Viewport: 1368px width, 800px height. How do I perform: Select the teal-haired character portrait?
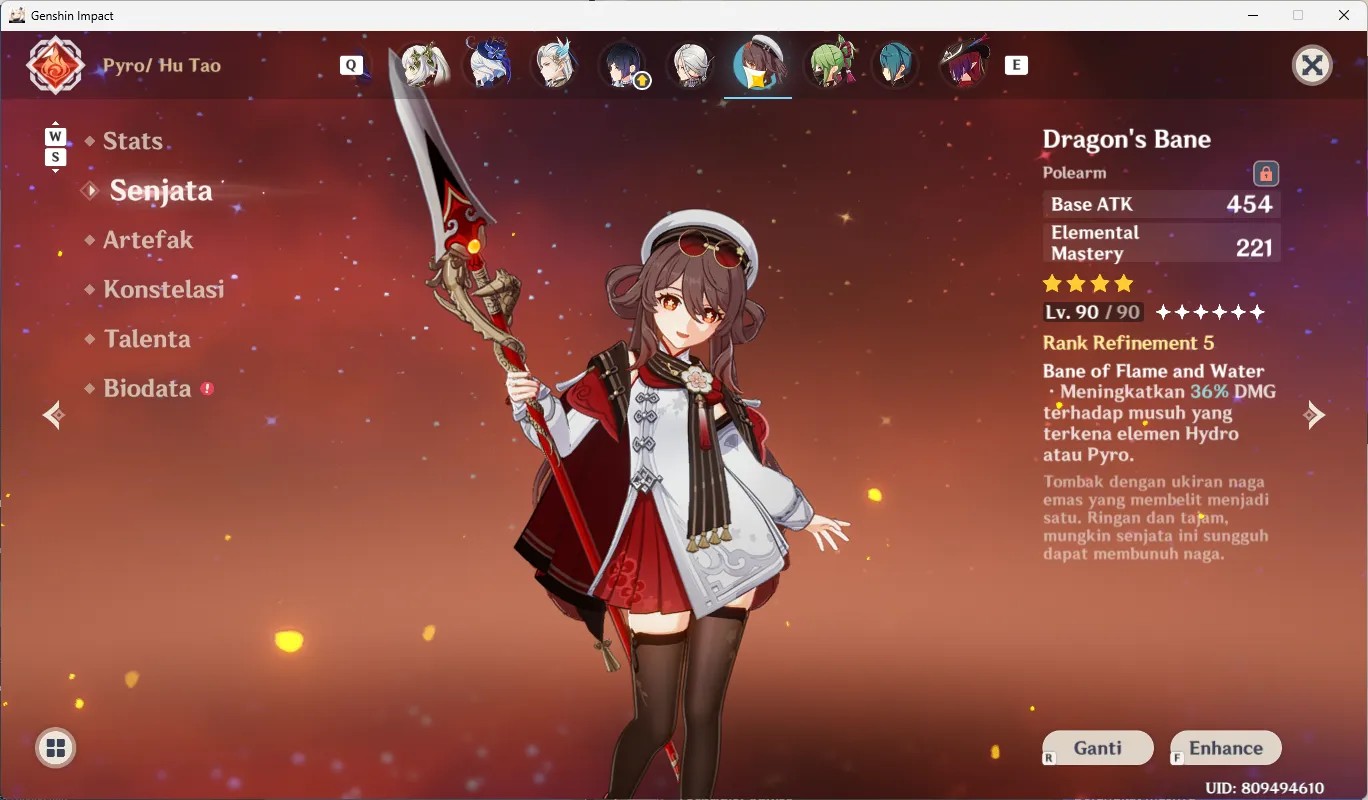coord(895,65)
